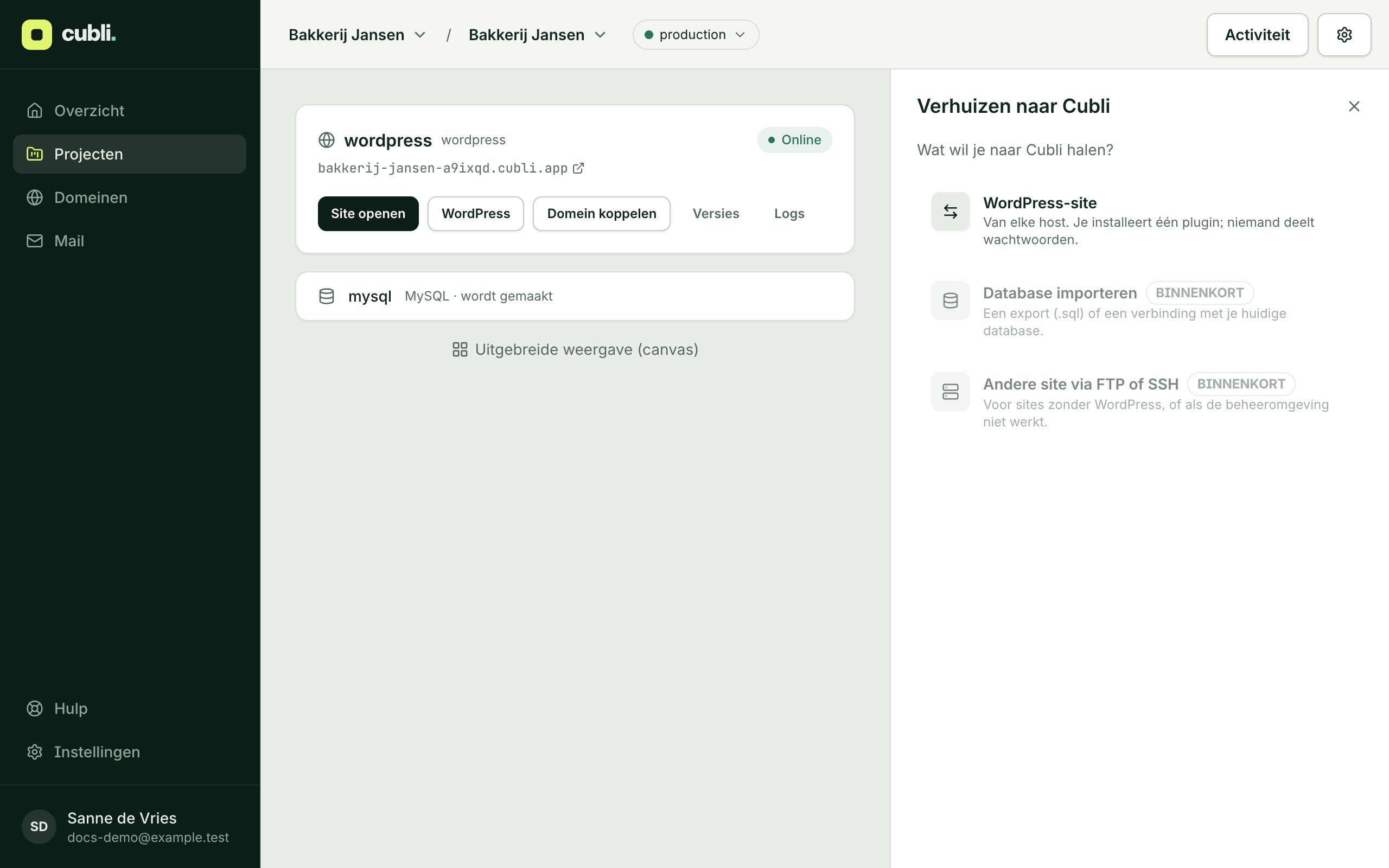
Task: Click the Cubli logo icon
Action: 37,34
